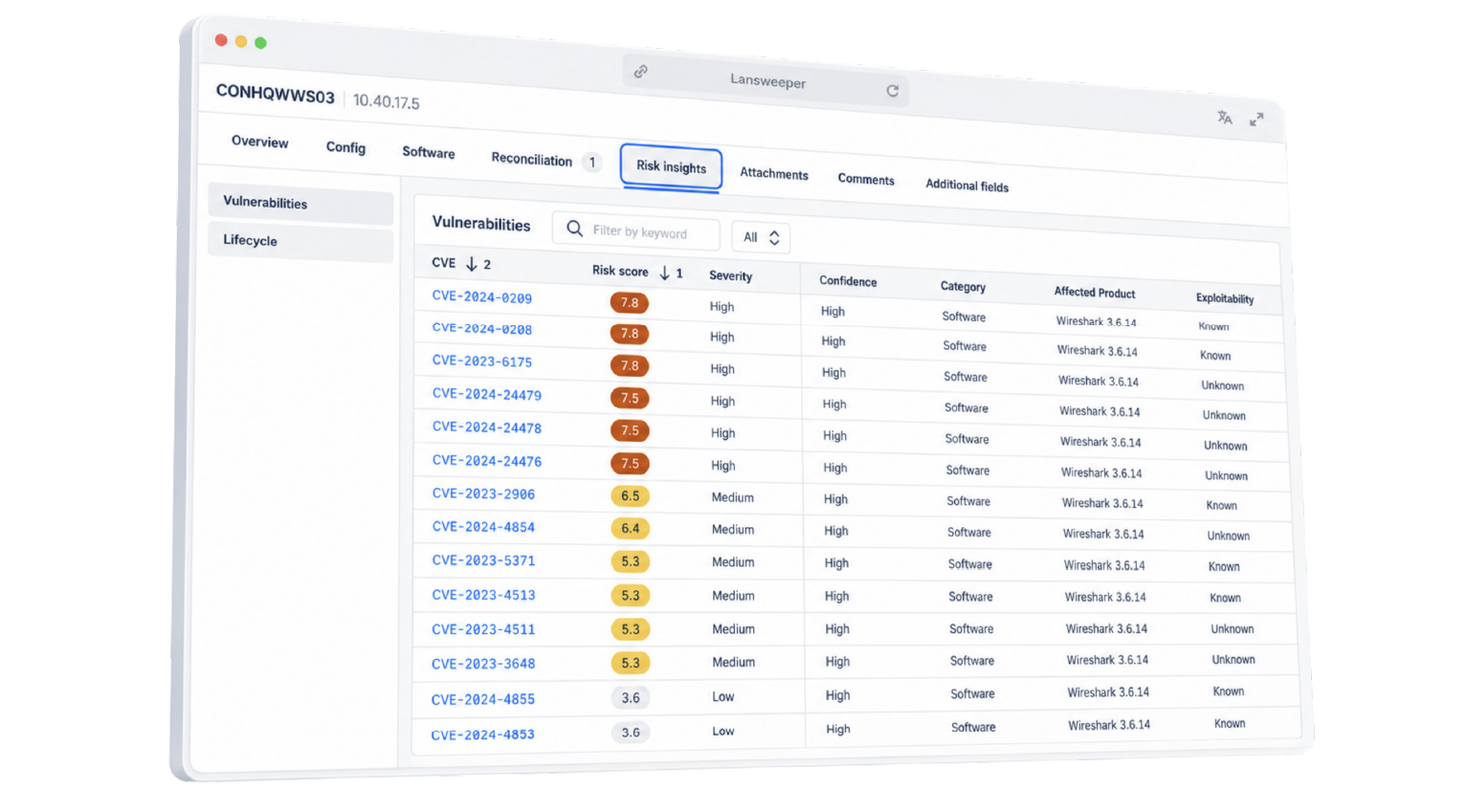Click the 6.4 risk score badge
This screenshot has height=812, width=1467.
point(630,529)
